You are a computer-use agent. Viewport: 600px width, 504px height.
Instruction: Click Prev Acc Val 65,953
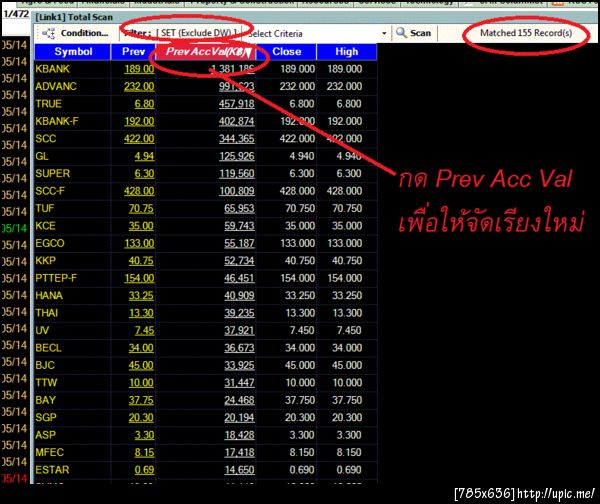(239, 208)
